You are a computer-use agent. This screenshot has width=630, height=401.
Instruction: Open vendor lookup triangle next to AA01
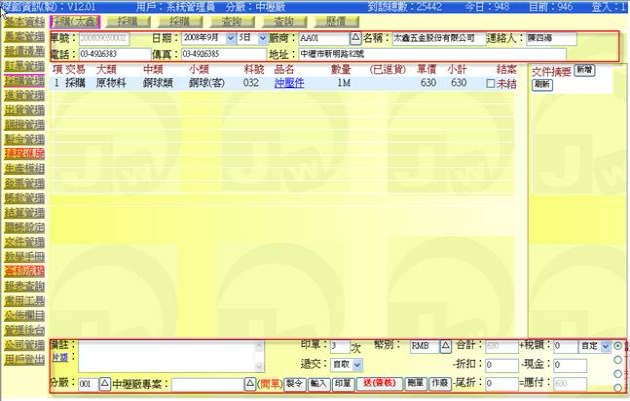tap(354, 38)
